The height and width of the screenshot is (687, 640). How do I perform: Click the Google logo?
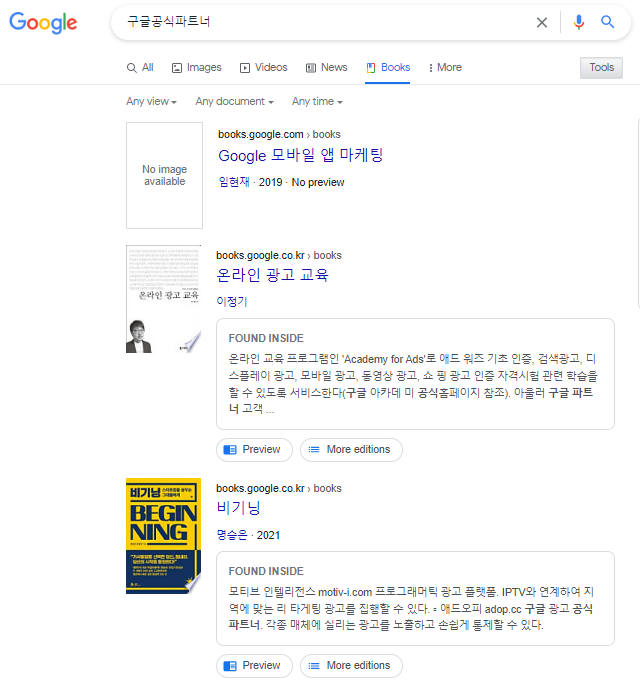pos(43,23)
